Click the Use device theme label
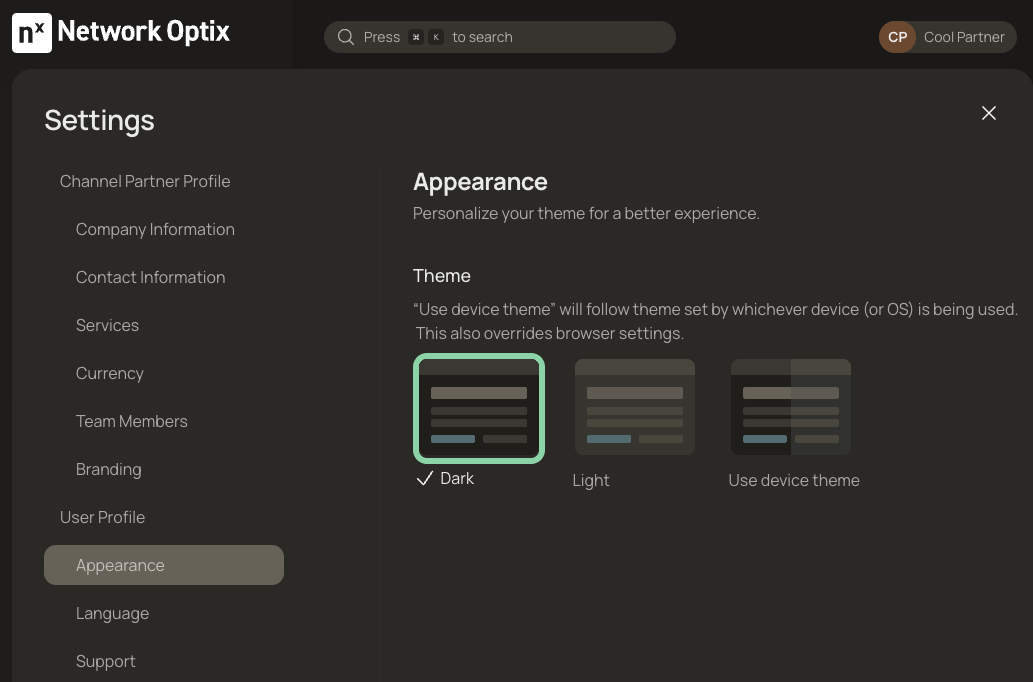Screen dimensions: 1033x682 [x=794, y=480]
